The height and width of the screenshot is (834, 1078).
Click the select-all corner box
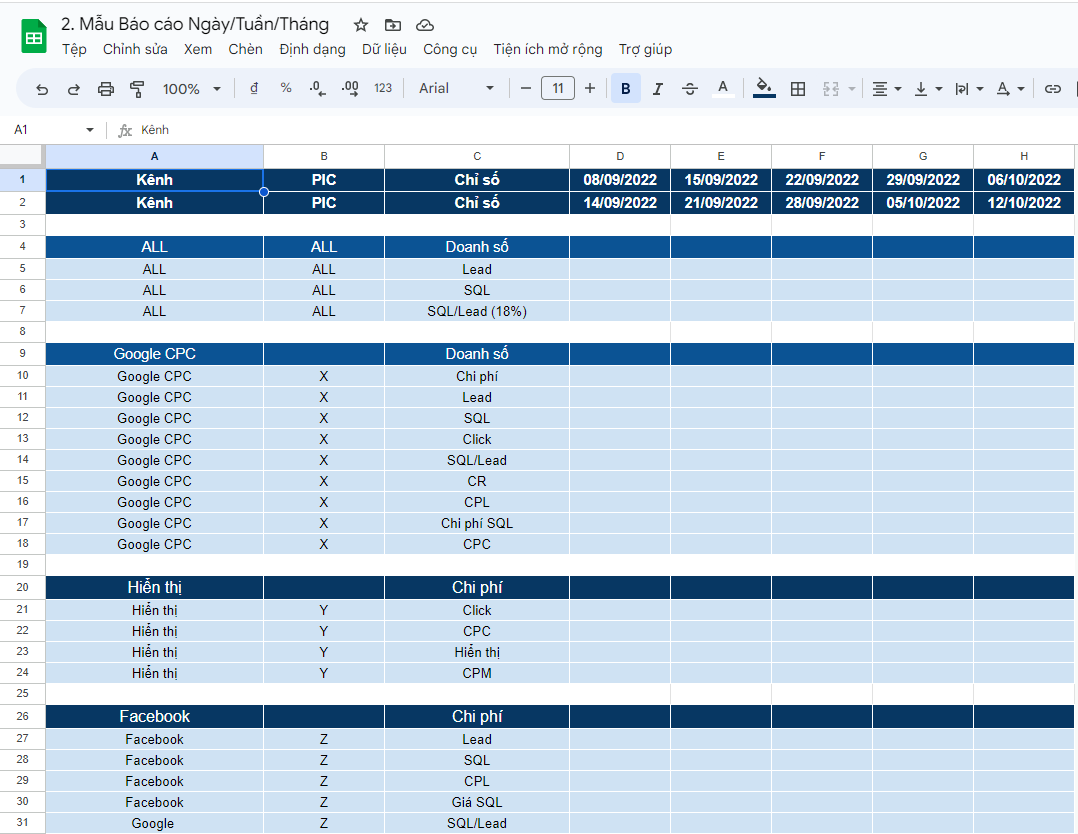[23, 156]
